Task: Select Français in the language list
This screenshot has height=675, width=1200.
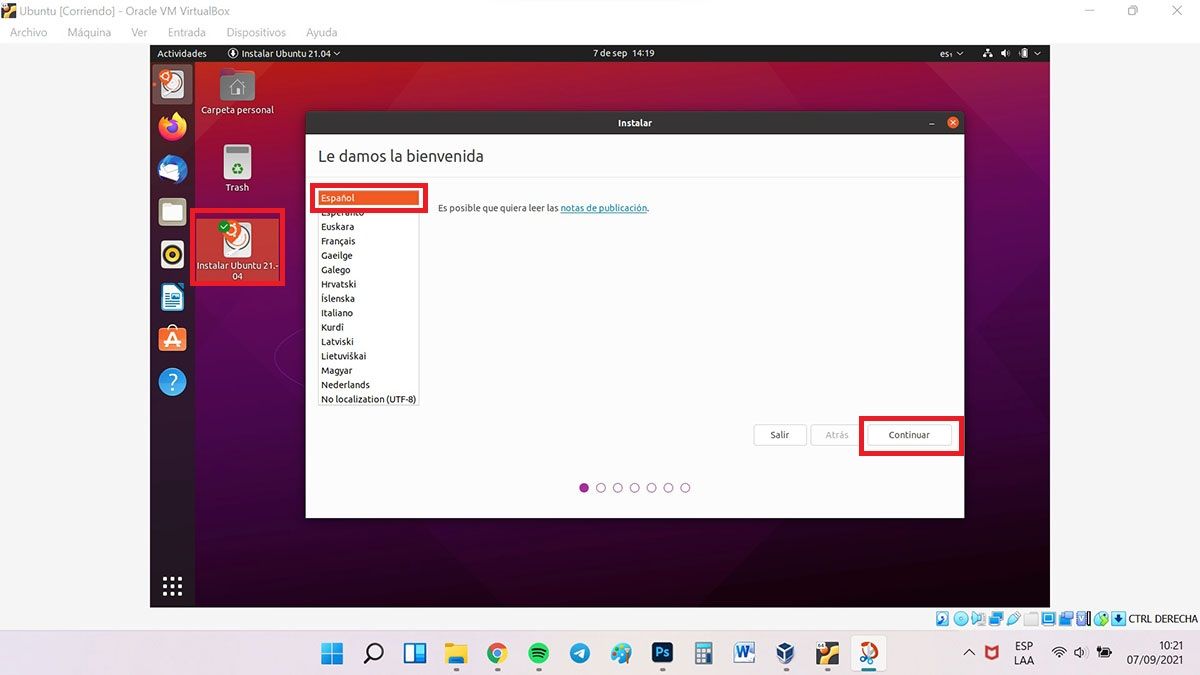Action: pyautogui.click(x=338, y=241)
